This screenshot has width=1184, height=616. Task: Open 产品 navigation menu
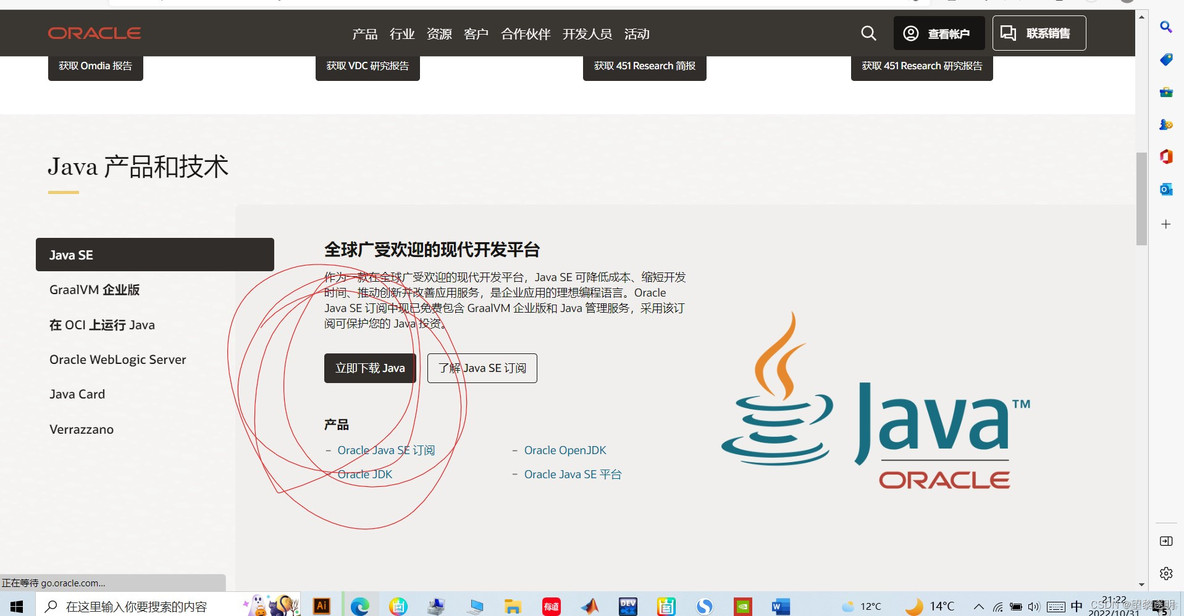pos(365,34)
